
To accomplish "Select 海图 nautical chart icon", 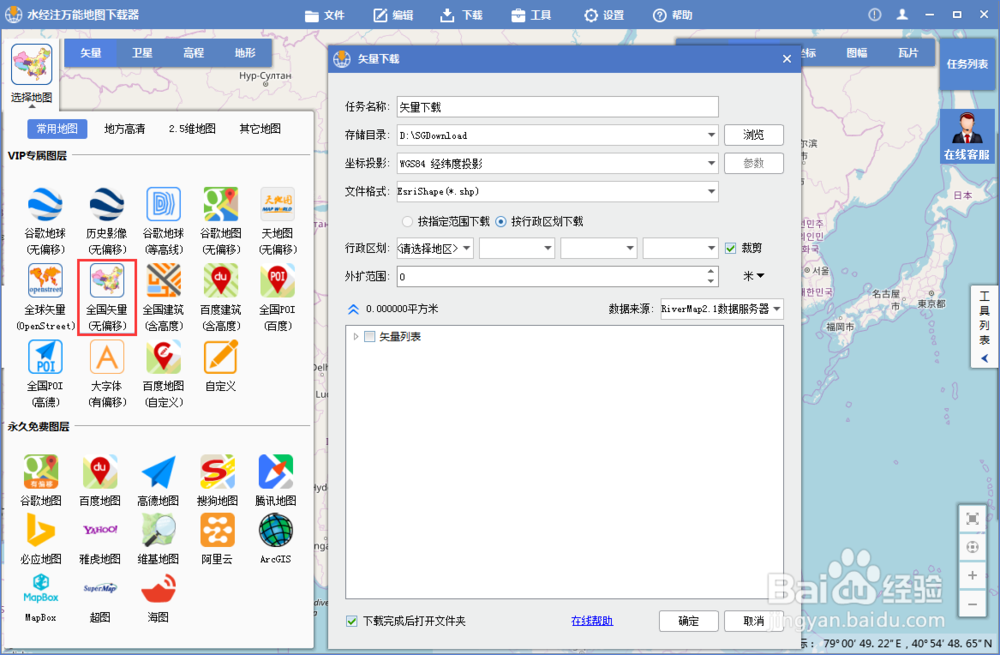I will (158, 588).
